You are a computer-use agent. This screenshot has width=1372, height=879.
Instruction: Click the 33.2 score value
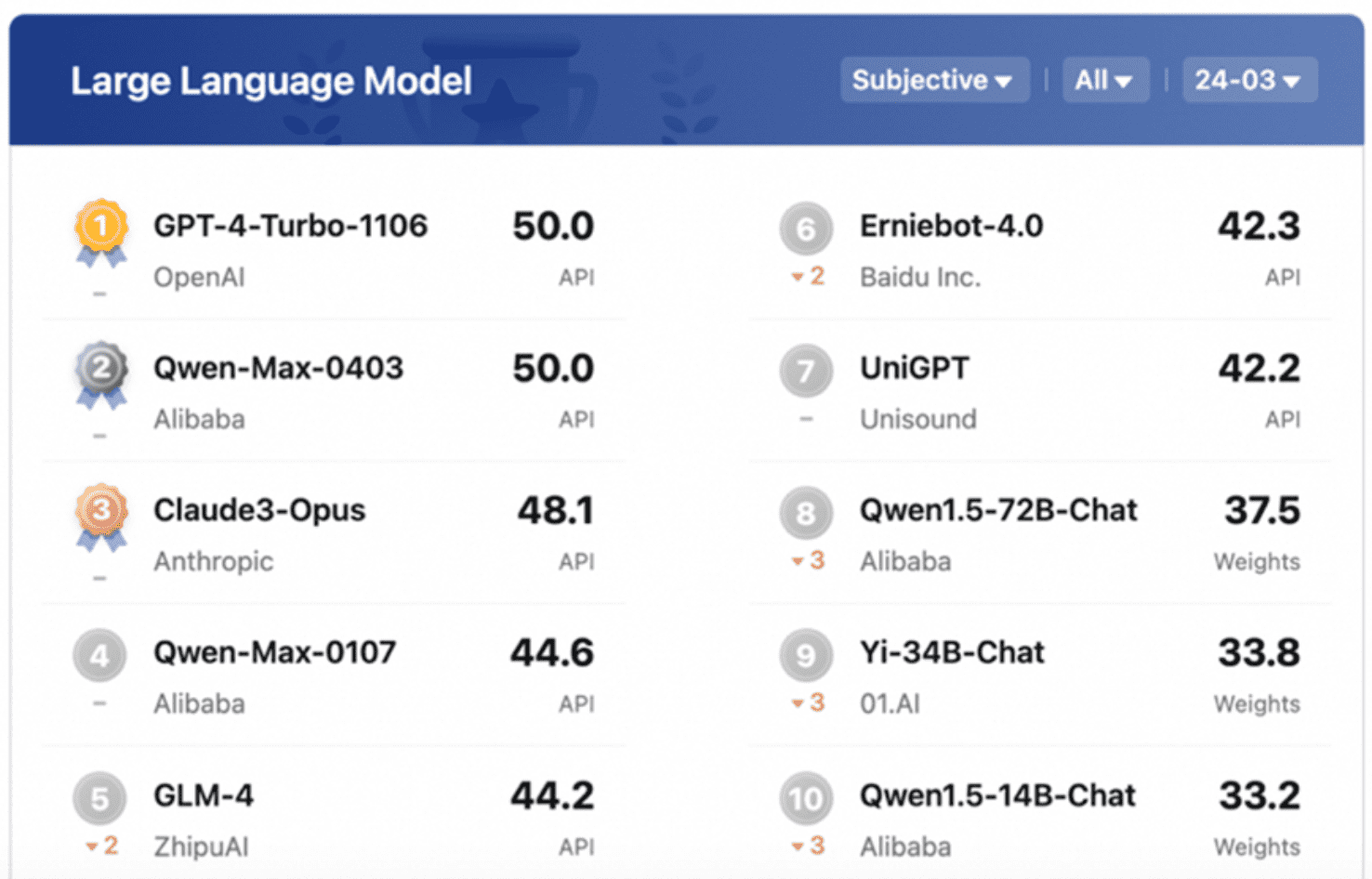click(1259, 795)
